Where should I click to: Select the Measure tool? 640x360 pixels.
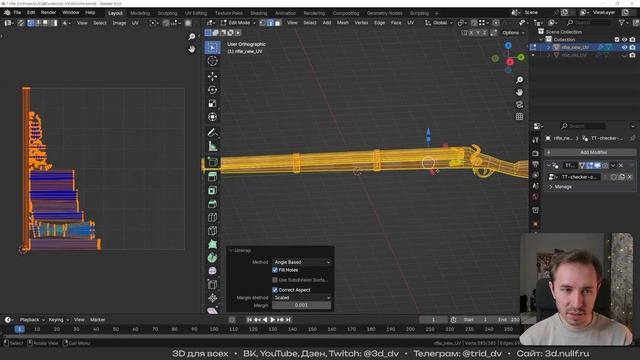(212, 146)
